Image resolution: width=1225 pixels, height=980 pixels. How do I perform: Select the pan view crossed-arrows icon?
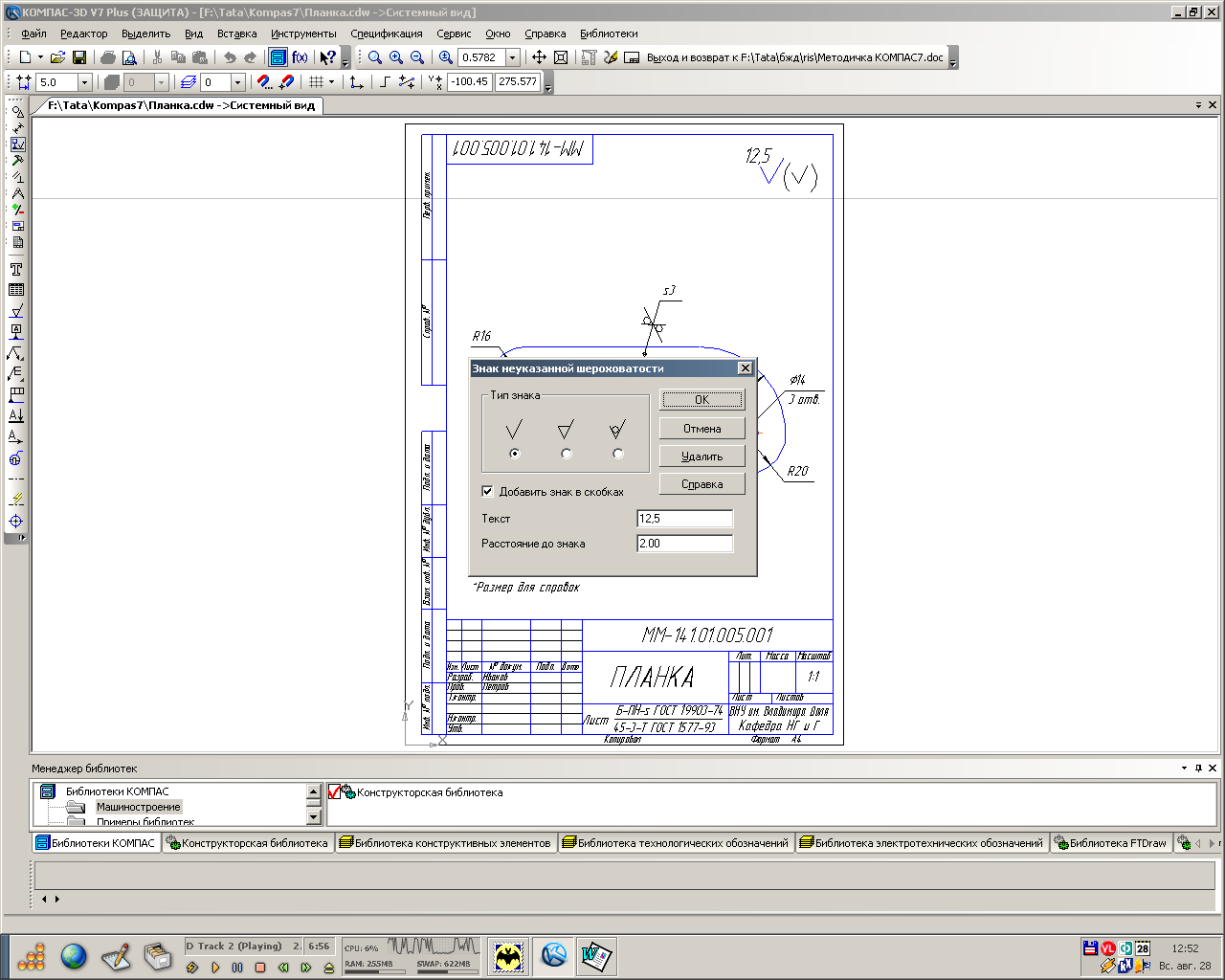pos(540,57)
